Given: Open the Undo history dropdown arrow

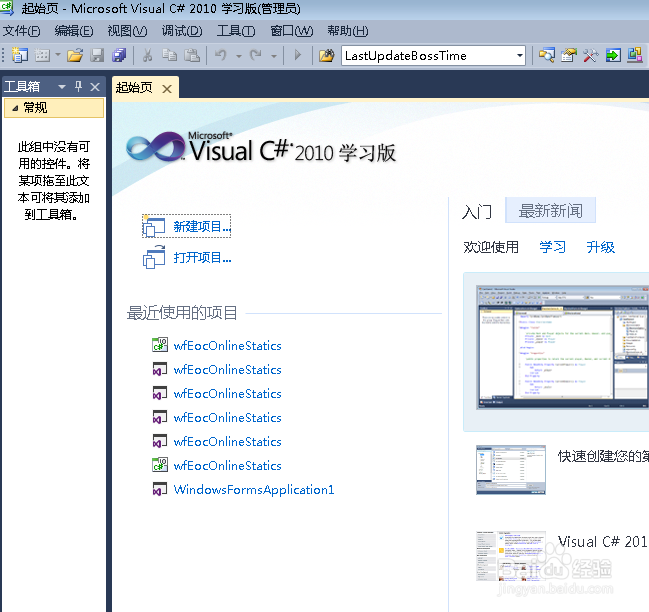Looking at the screenshot, I should [x=239, y=55].
